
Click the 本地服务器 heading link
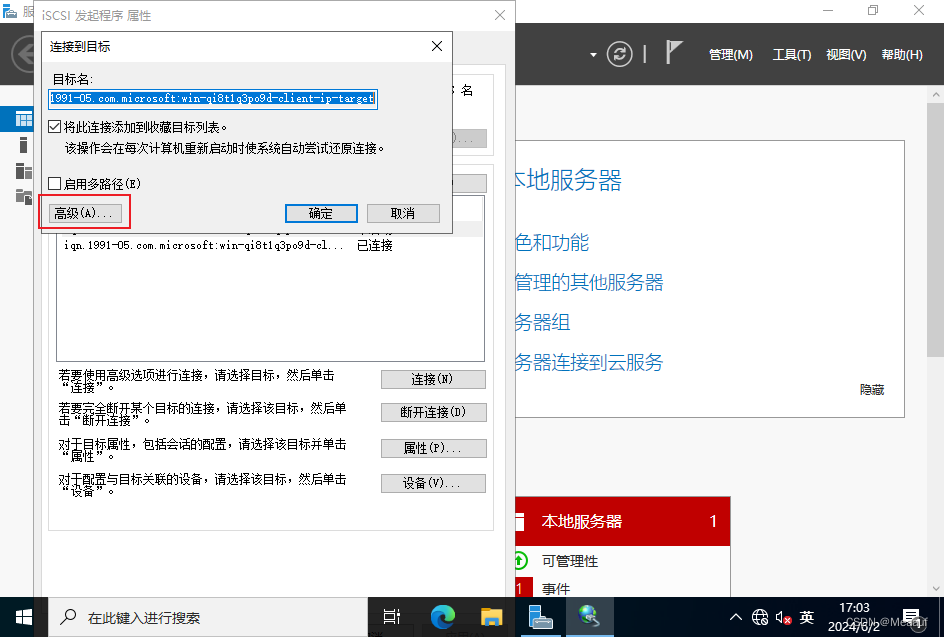tap(568, 180)
